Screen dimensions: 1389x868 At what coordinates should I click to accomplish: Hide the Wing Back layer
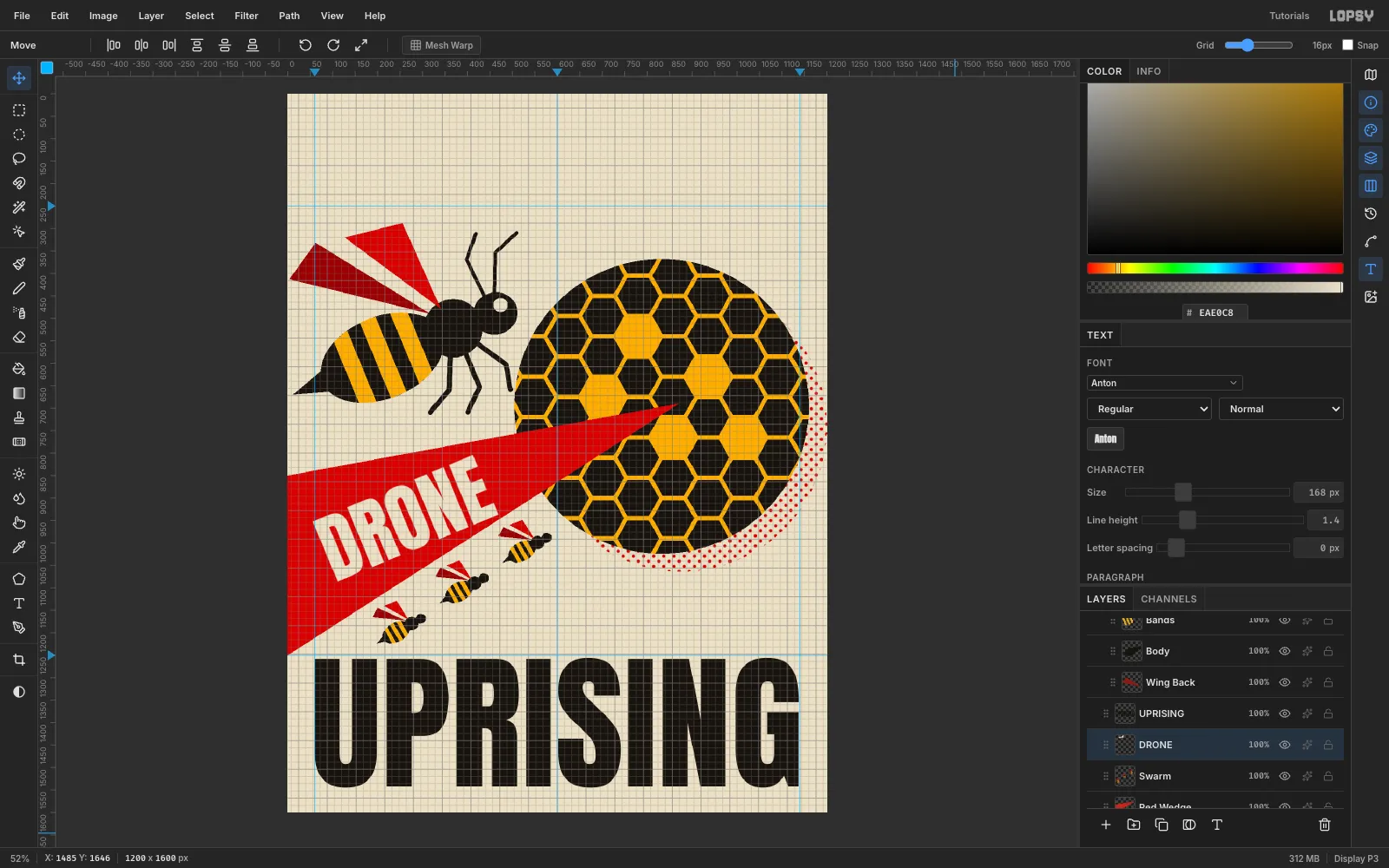click(x=1285, y=682)
